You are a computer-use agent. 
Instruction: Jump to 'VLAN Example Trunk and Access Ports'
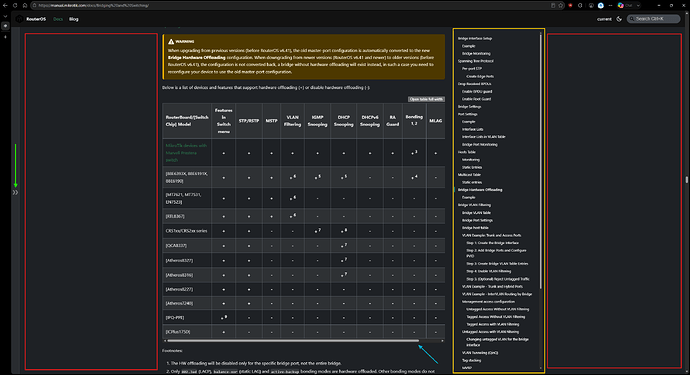(492, 235)
